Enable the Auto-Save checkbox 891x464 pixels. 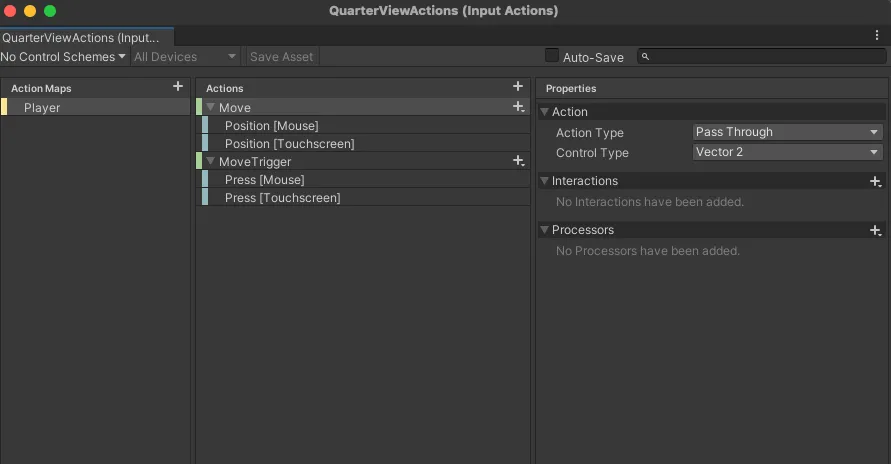click(552, 56)
